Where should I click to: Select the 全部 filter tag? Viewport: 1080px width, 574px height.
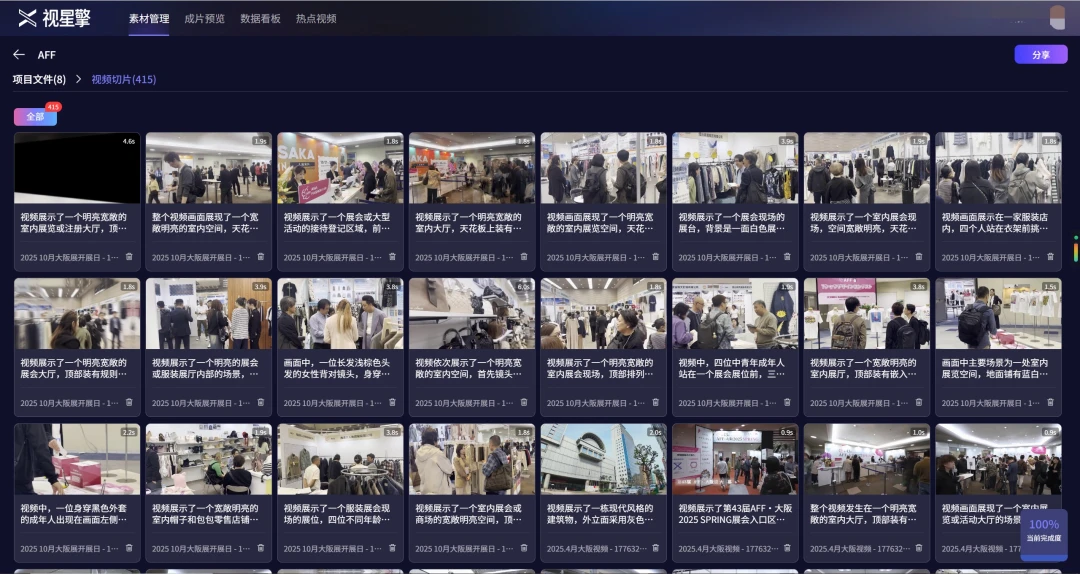coord(35,116)
